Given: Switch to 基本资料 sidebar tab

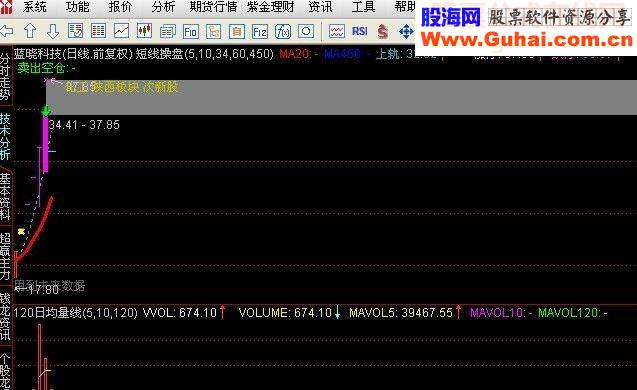Looking at the screenshot, I should (x=5, y=196).
